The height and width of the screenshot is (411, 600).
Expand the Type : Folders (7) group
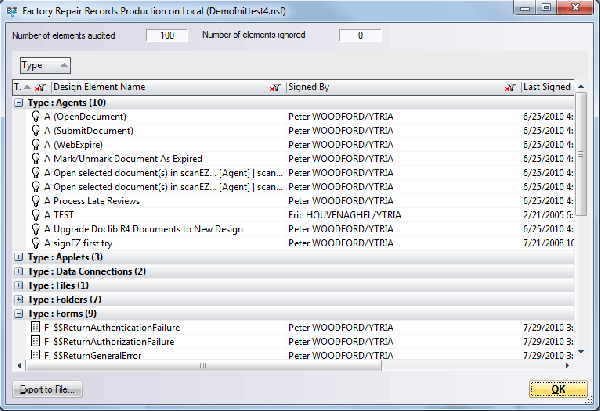tap(18, 299)
